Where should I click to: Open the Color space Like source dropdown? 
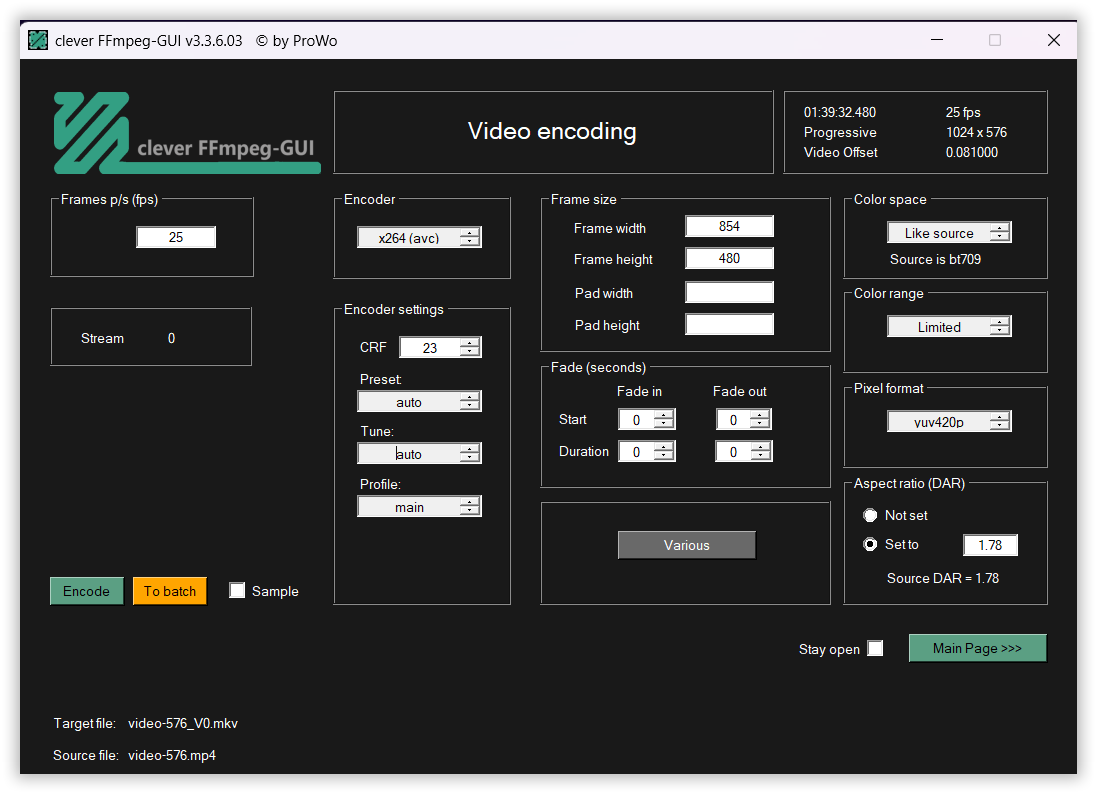tap(949, 233)
